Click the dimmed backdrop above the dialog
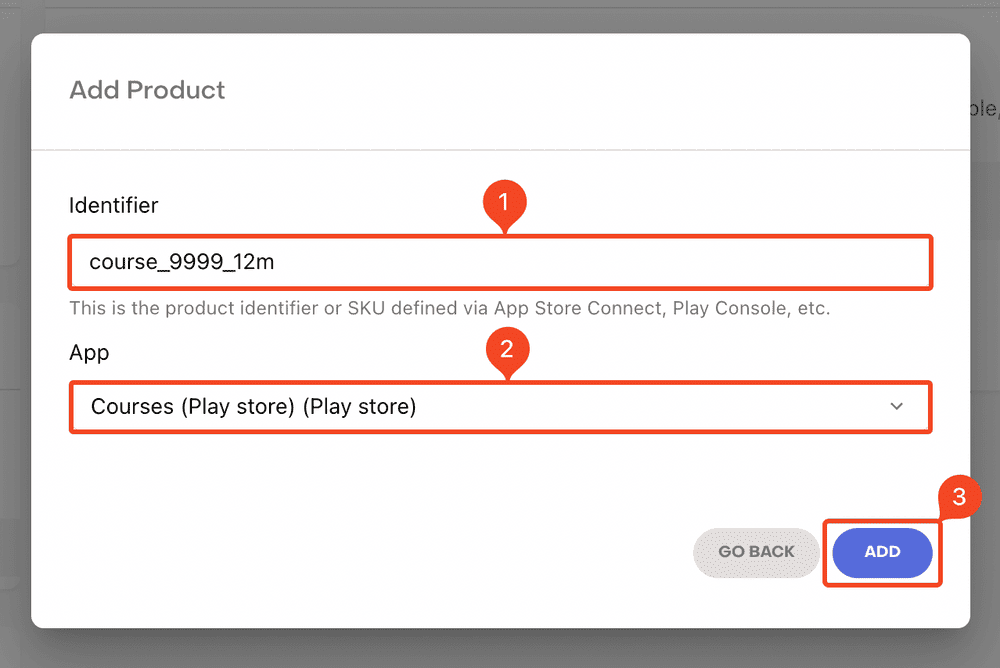 (500, 15)
